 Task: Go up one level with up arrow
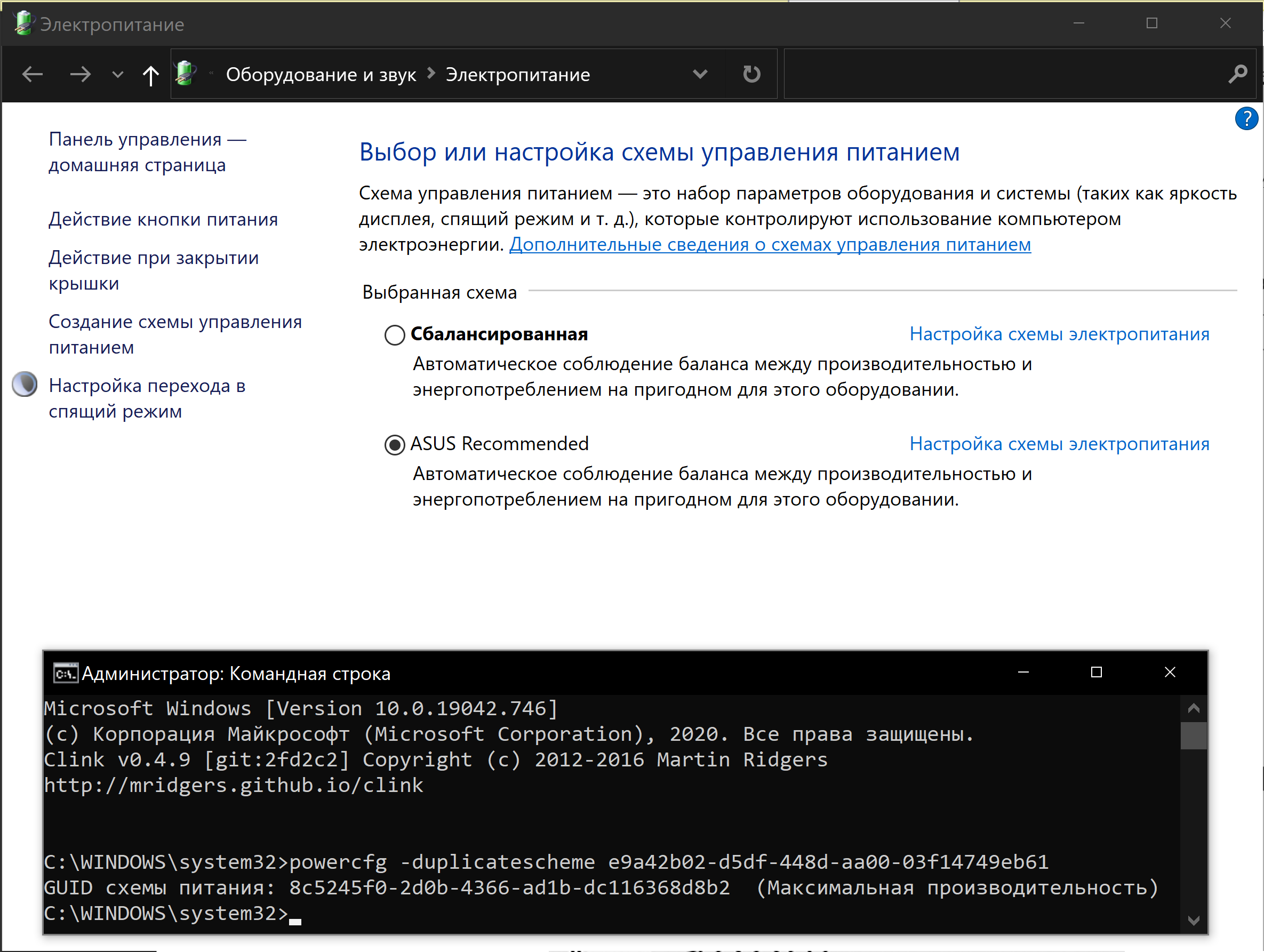pyautogui.click(x=151, y=75)
